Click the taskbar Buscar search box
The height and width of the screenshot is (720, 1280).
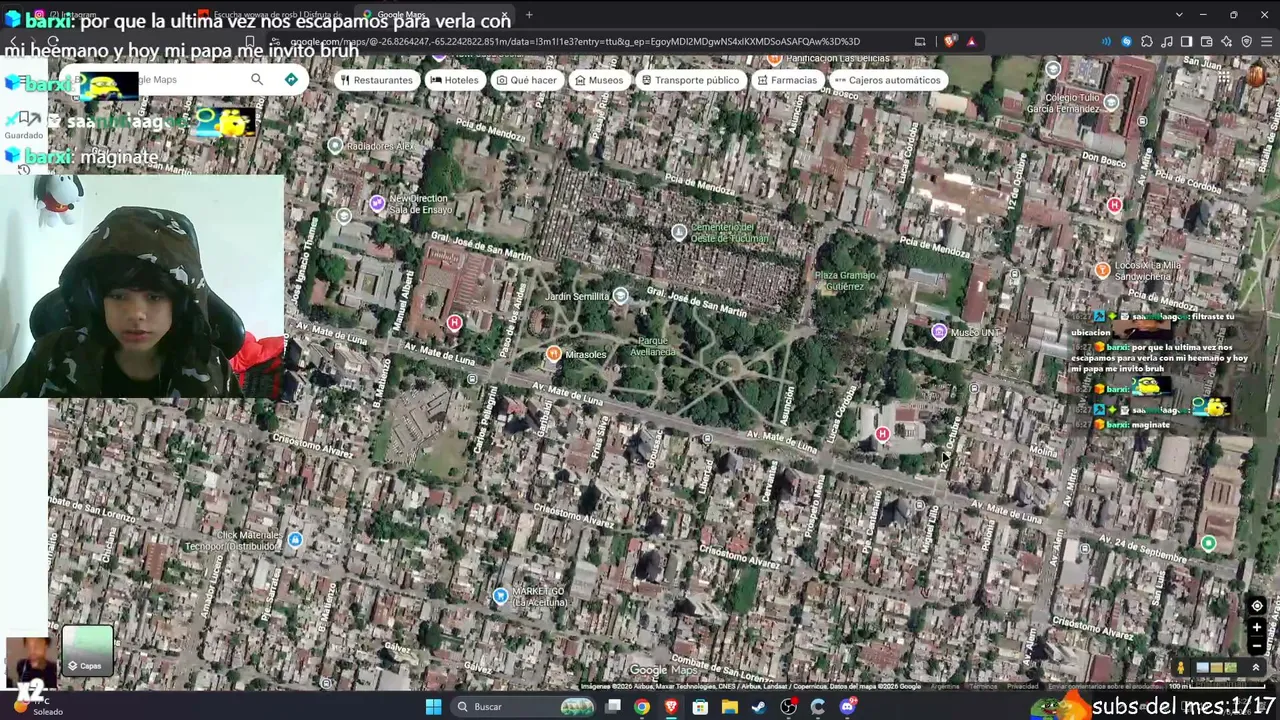pyautogui.click(x=523, y=707)
